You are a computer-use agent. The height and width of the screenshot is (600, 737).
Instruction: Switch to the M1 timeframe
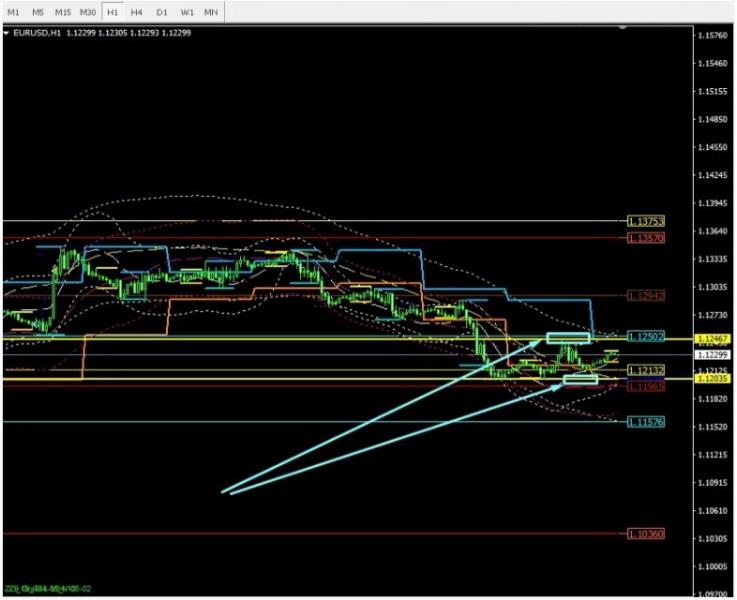(14, 11)
